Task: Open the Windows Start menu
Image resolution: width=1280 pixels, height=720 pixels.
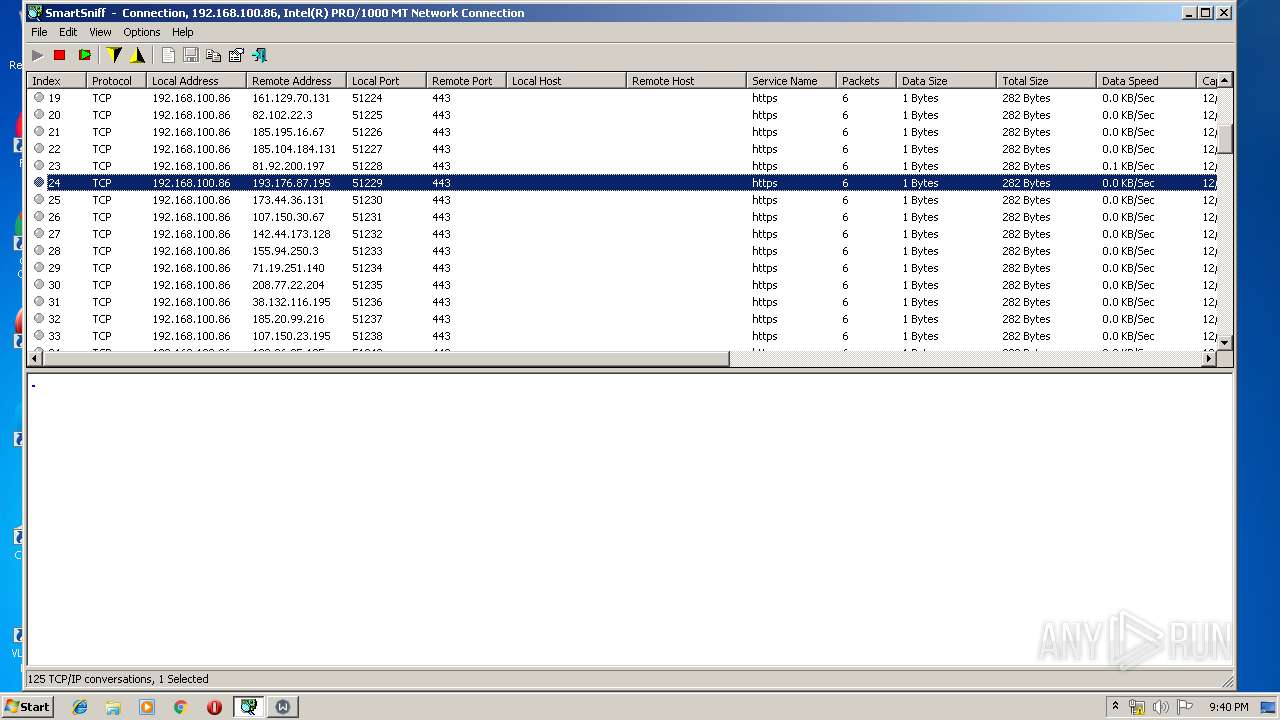Action: tap(27, 706)
